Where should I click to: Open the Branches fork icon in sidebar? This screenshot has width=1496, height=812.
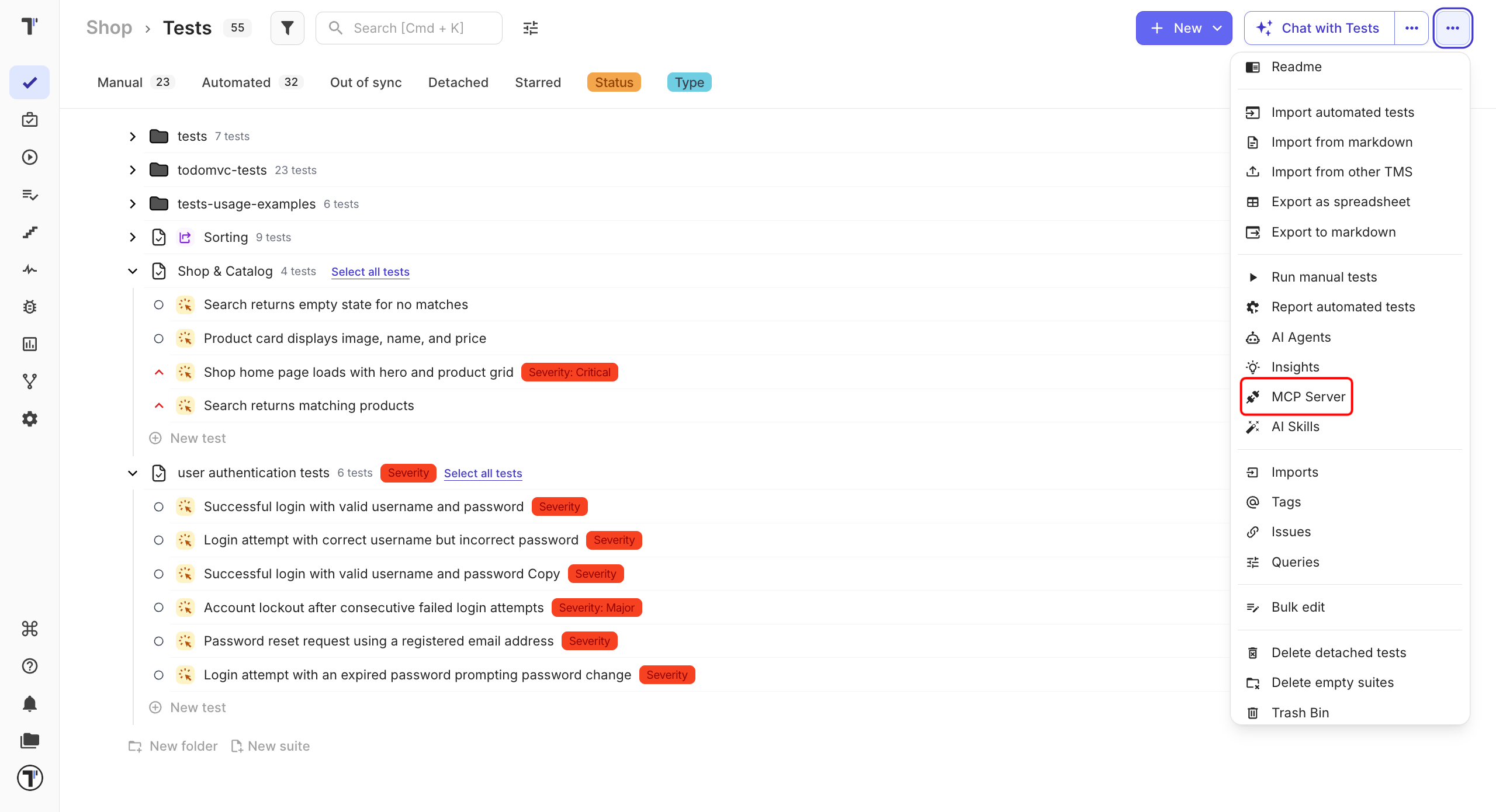click(30, 381)
